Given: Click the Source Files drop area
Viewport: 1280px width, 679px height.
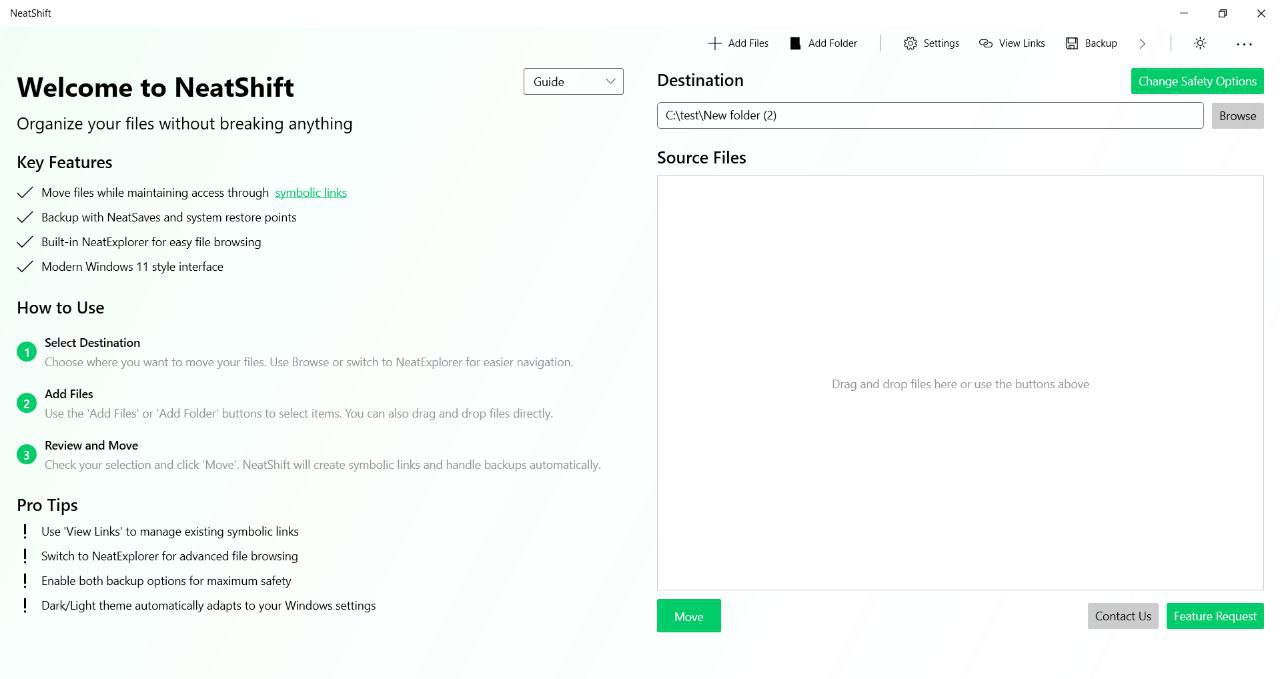Looking at the screenshot, I should [x=960, y=383].
